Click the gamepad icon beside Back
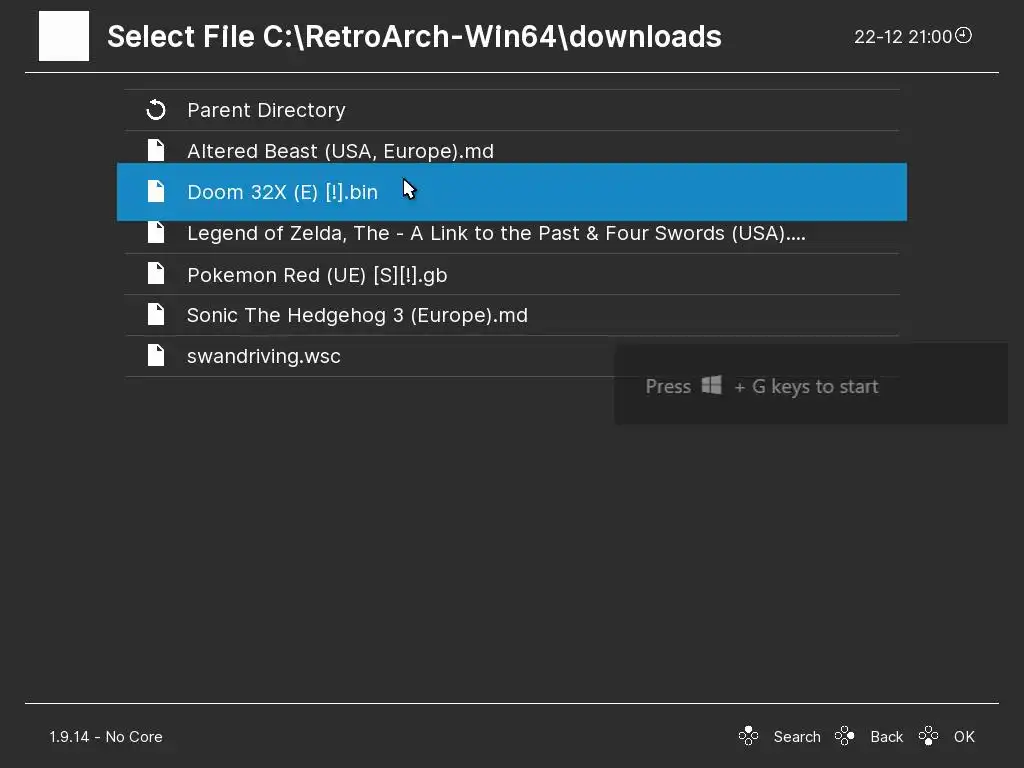 pos(845,737)
